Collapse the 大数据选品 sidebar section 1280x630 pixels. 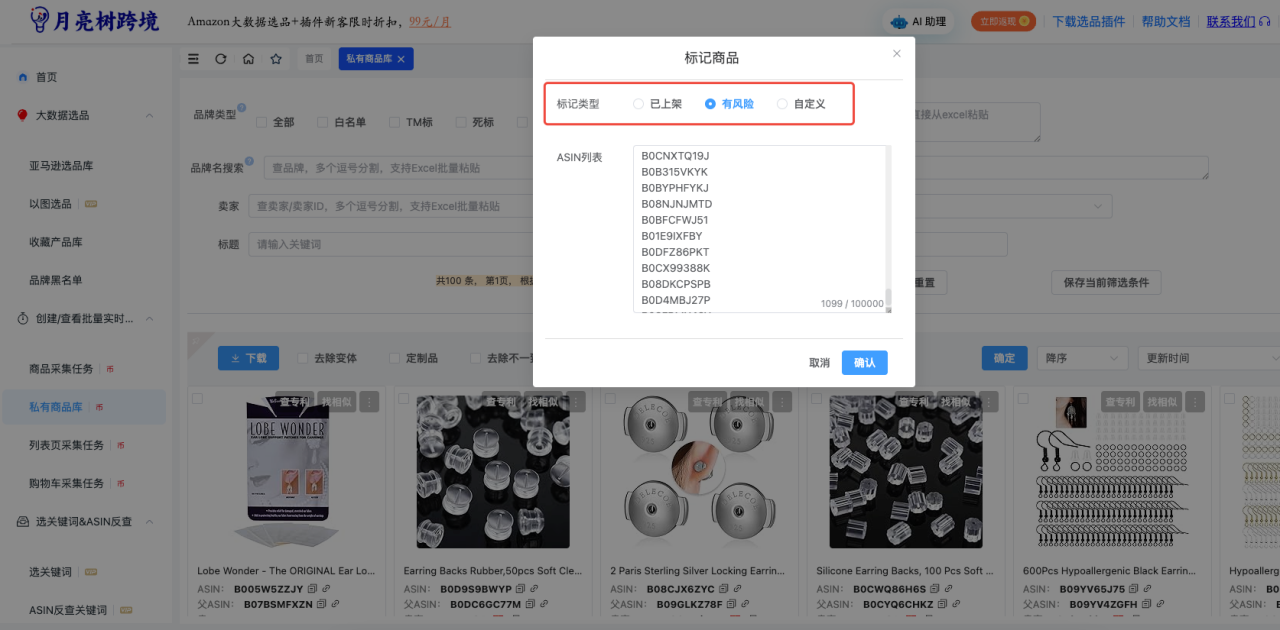pyautogui.click(x=150, y=115)
